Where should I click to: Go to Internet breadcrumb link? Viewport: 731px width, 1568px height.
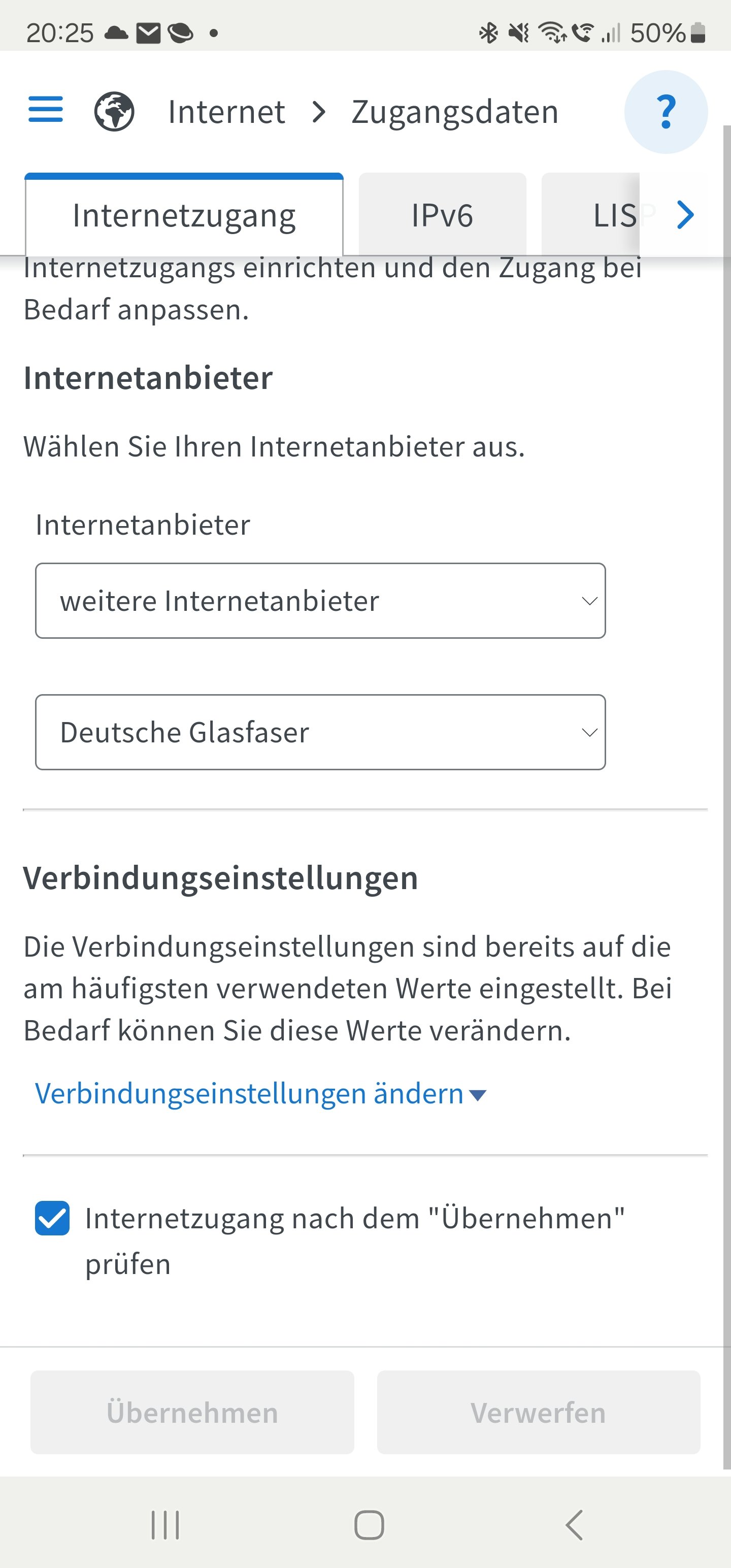click(x=226, y=112)
